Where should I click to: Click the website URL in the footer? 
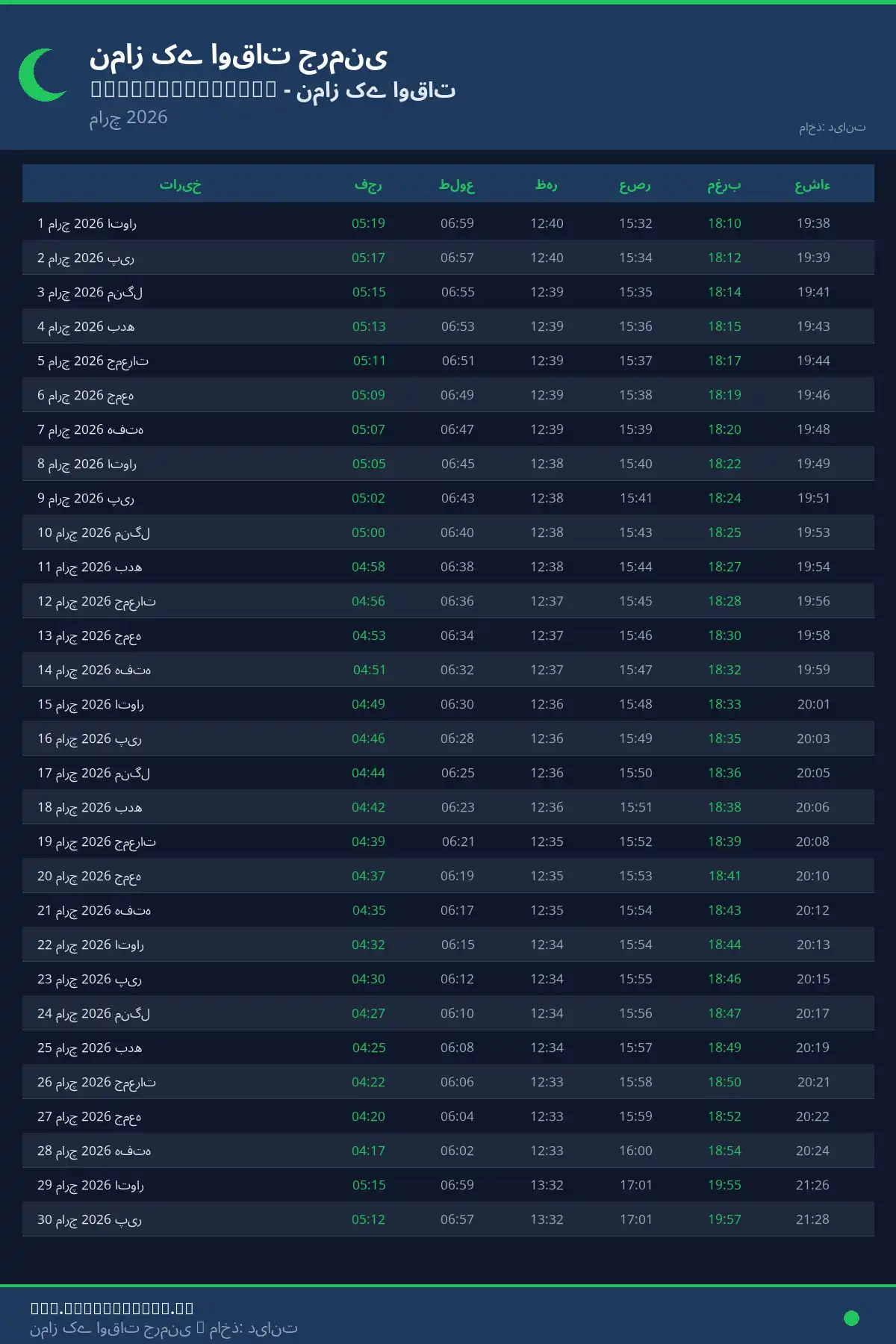click(112, 1307)
